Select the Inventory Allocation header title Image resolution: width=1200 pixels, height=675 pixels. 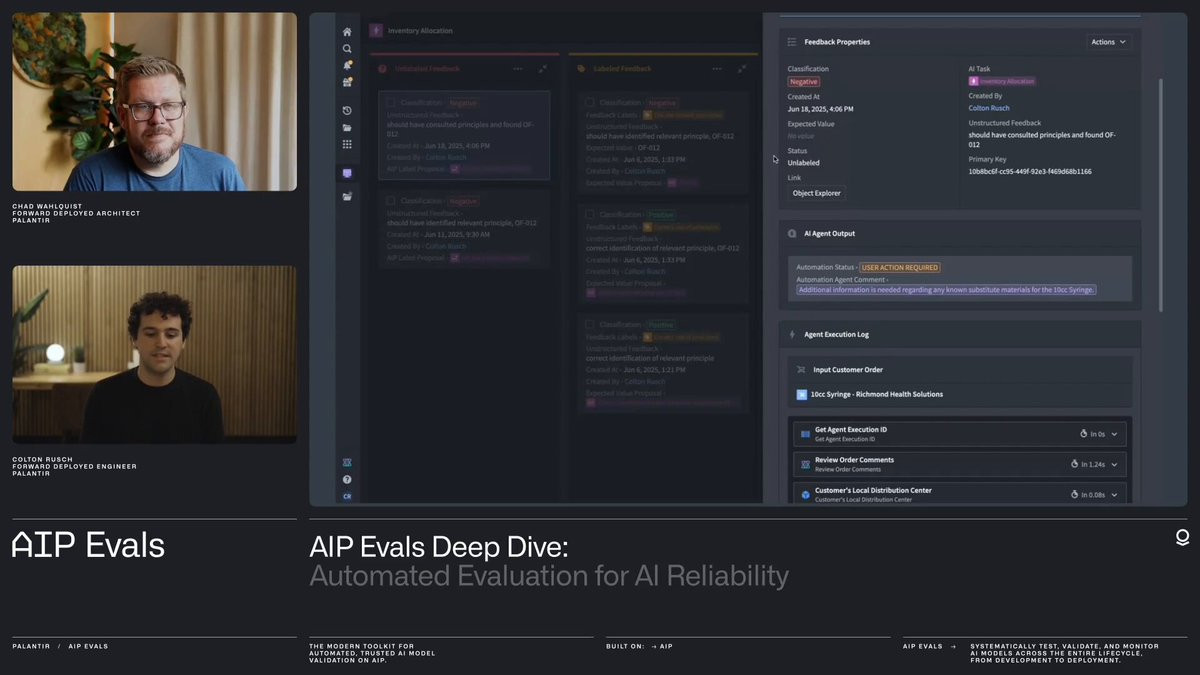[x=420, y=31]
